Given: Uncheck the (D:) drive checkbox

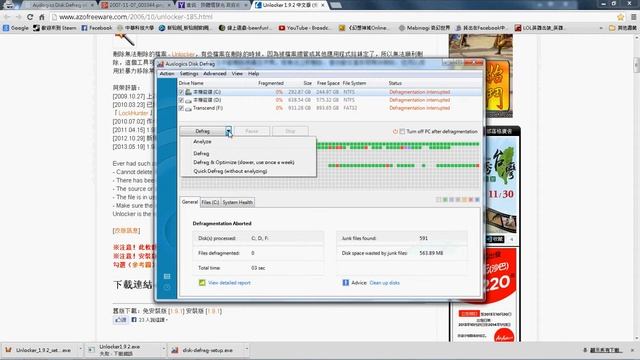Looking at the screenshot, I should pos(181,100).
